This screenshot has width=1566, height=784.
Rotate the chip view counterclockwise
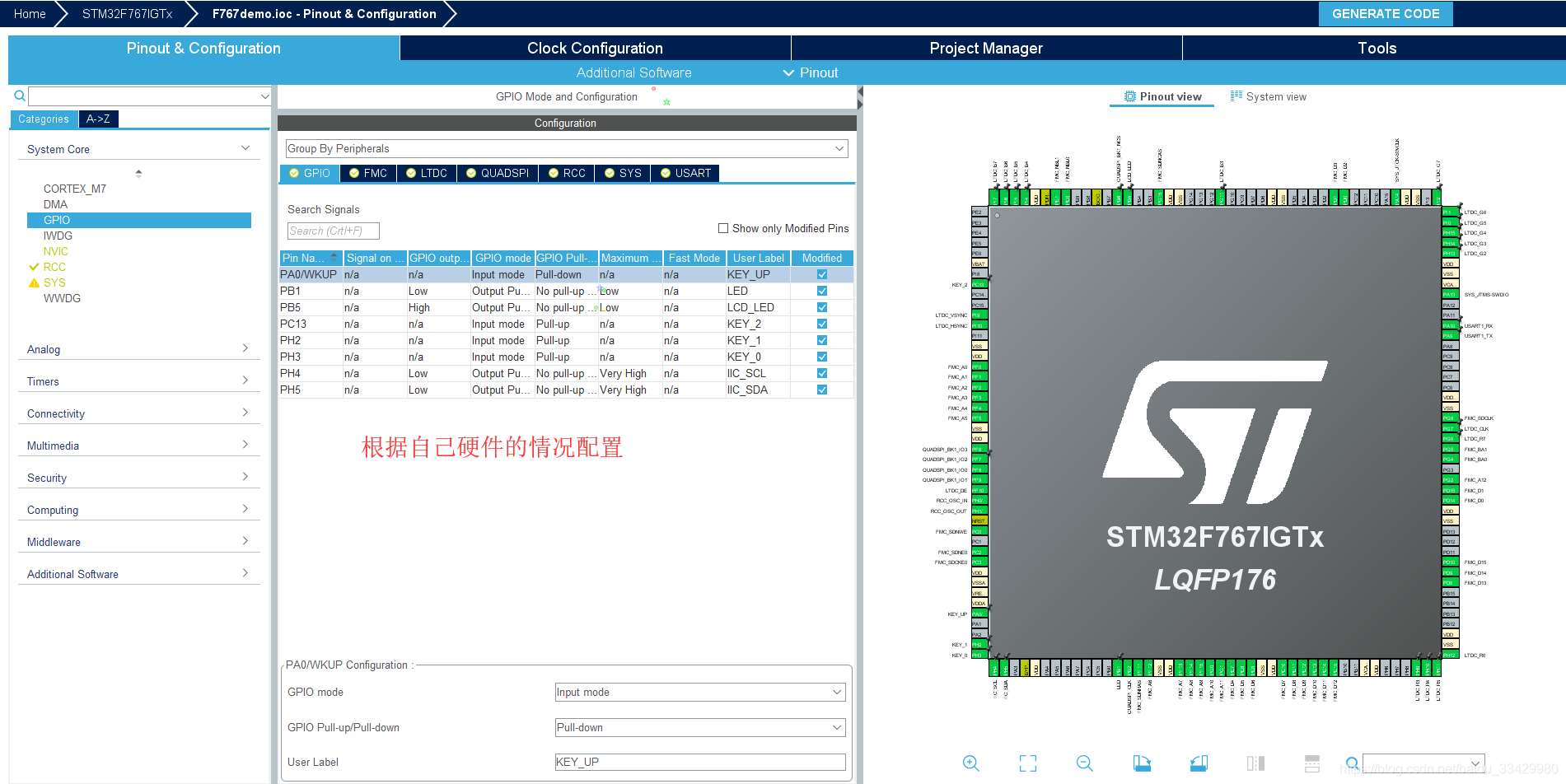1199,763
